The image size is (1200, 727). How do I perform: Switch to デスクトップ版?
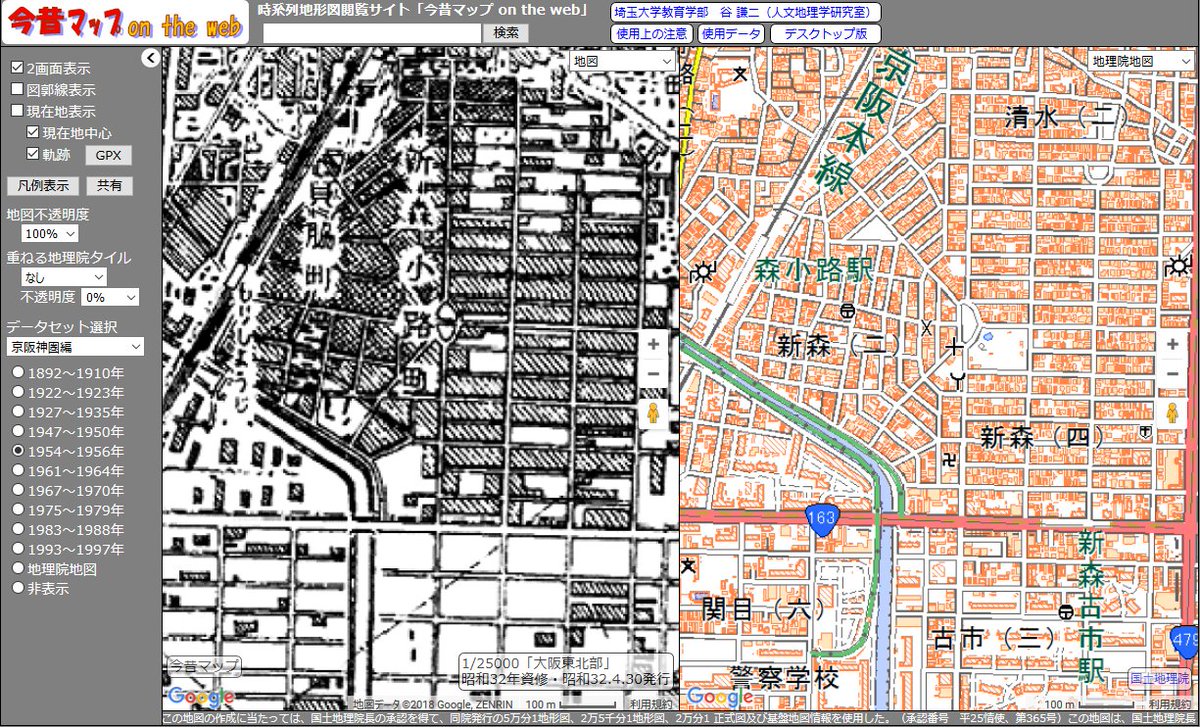click(825, 33)
